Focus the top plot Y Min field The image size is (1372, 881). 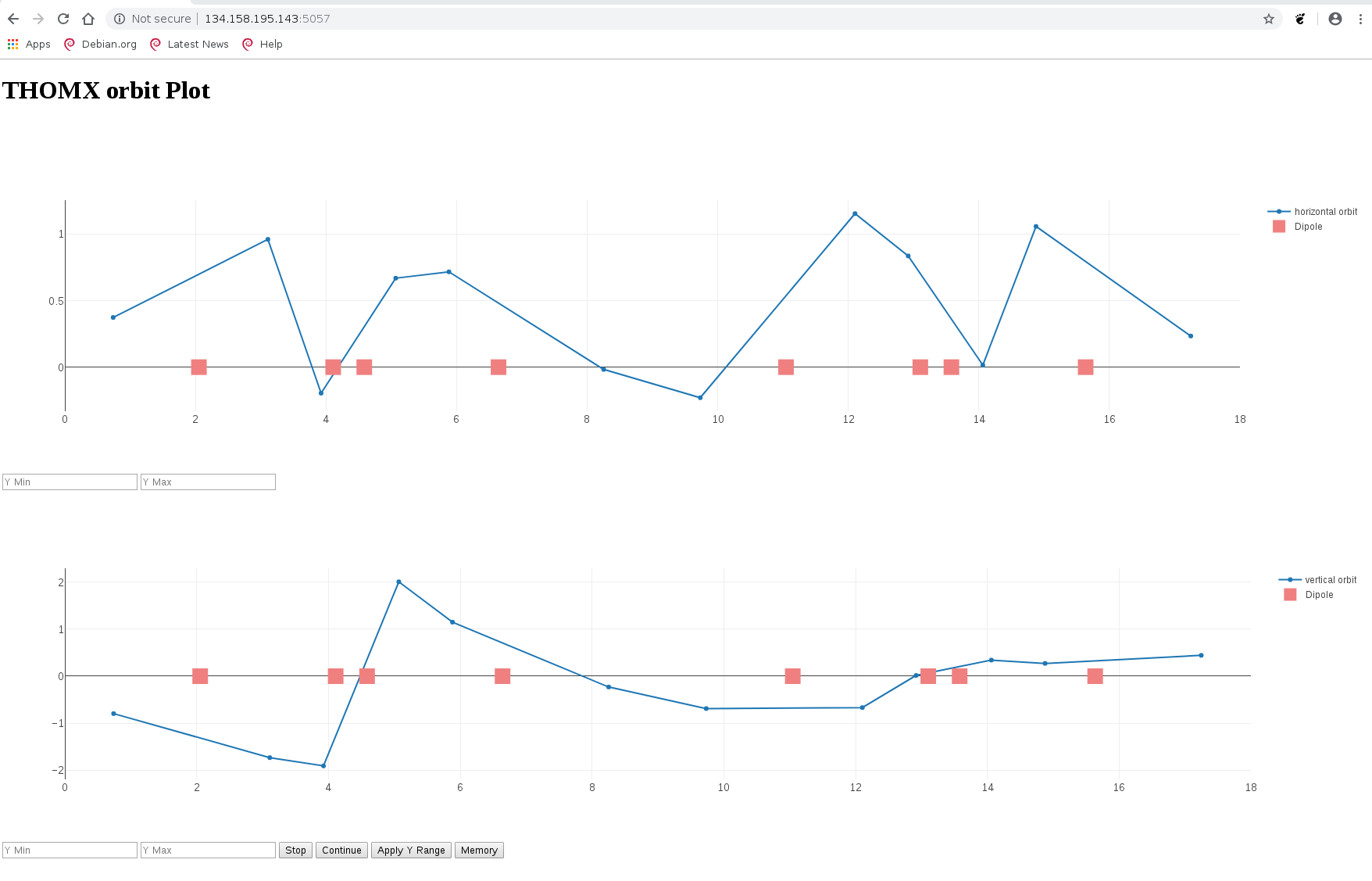click(70, 482)
